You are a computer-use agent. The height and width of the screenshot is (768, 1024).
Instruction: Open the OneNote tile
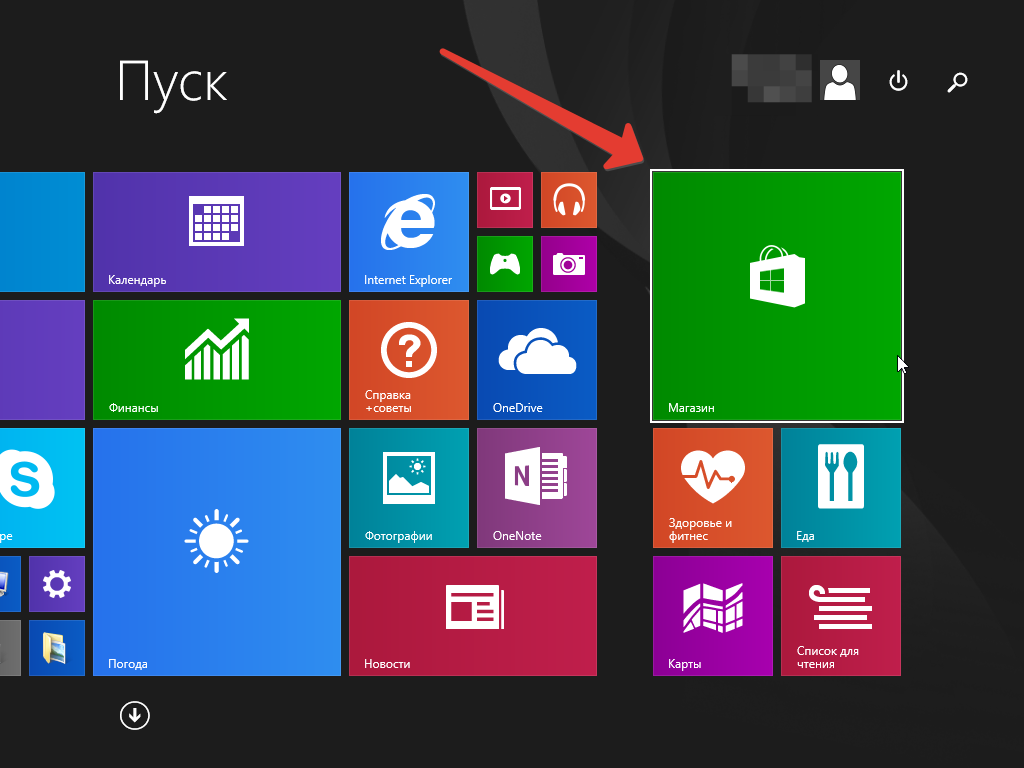click(537, 488)
